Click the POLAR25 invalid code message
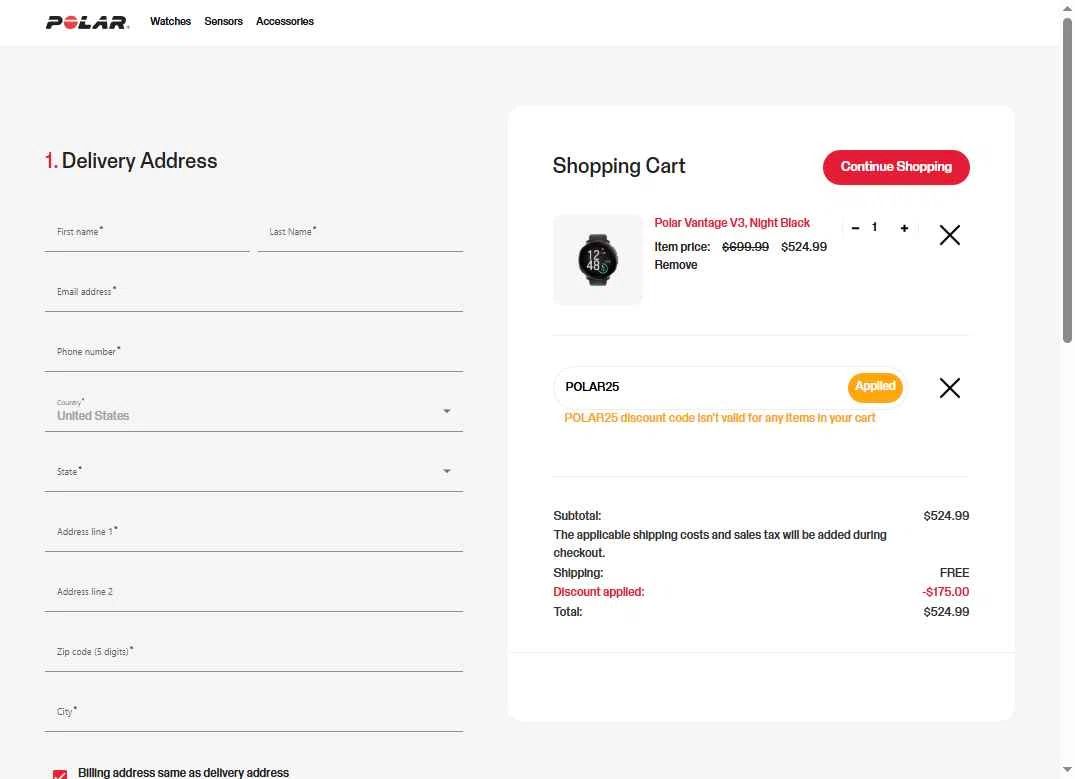1075x779 pixels. tap(720, 418)
